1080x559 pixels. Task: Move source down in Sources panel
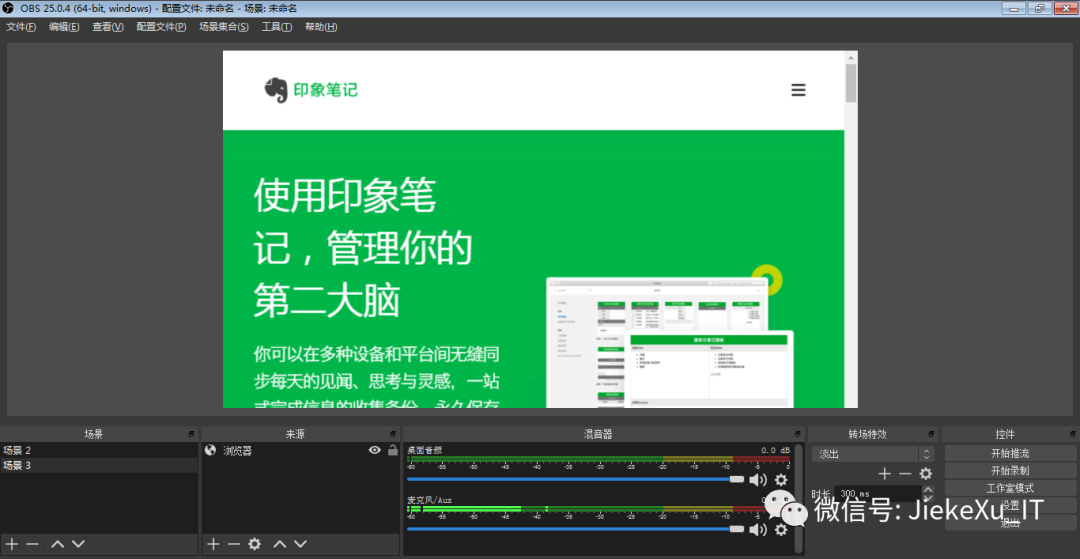(300, 544)
